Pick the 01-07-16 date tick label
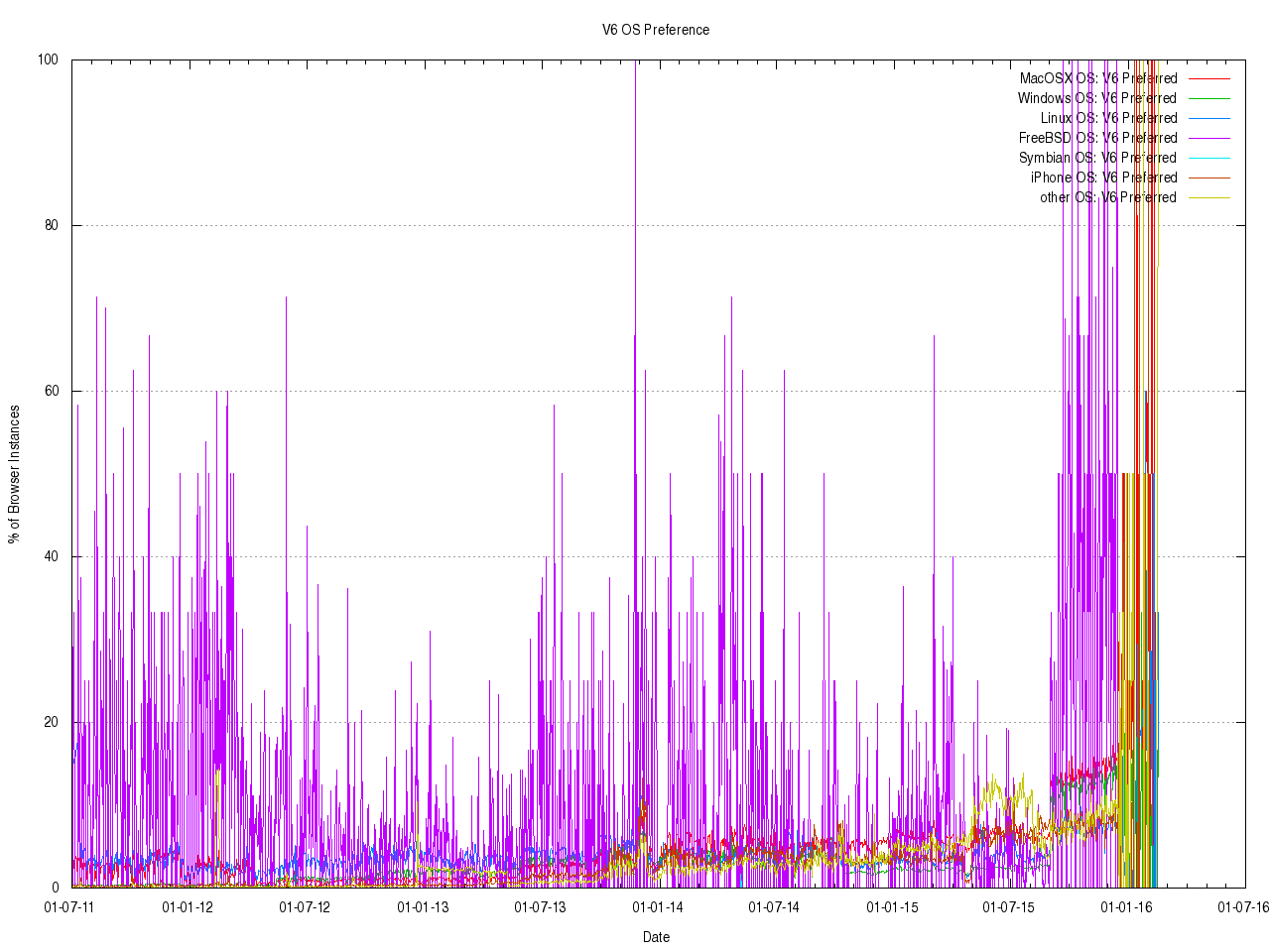The height and width of the screenshot is (952, 1270). (x=1243, y=906)
